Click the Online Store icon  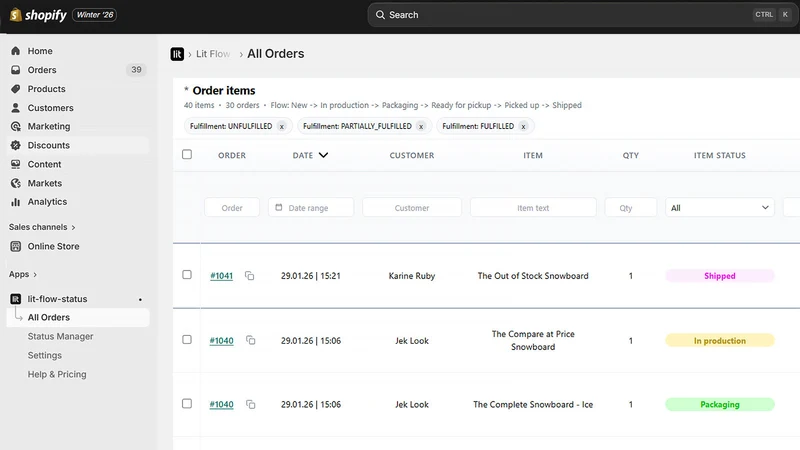[x=16, y=246]
